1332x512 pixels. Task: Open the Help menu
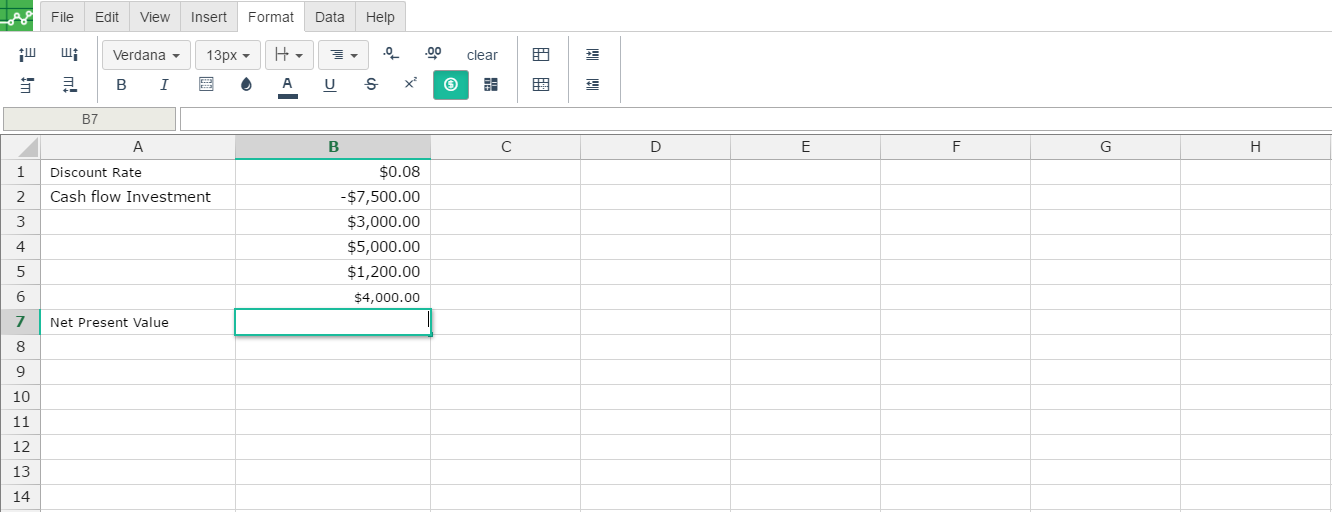[380, 17]
